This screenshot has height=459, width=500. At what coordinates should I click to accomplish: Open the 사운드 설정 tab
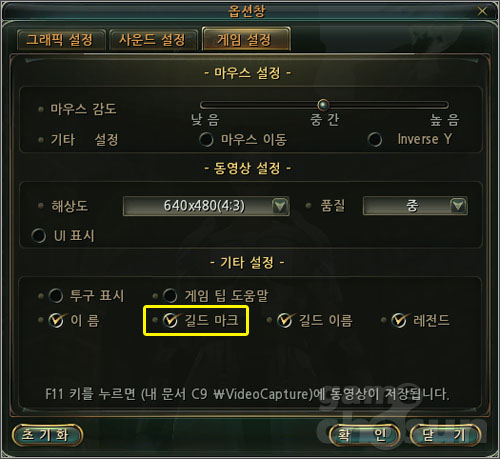153,40
